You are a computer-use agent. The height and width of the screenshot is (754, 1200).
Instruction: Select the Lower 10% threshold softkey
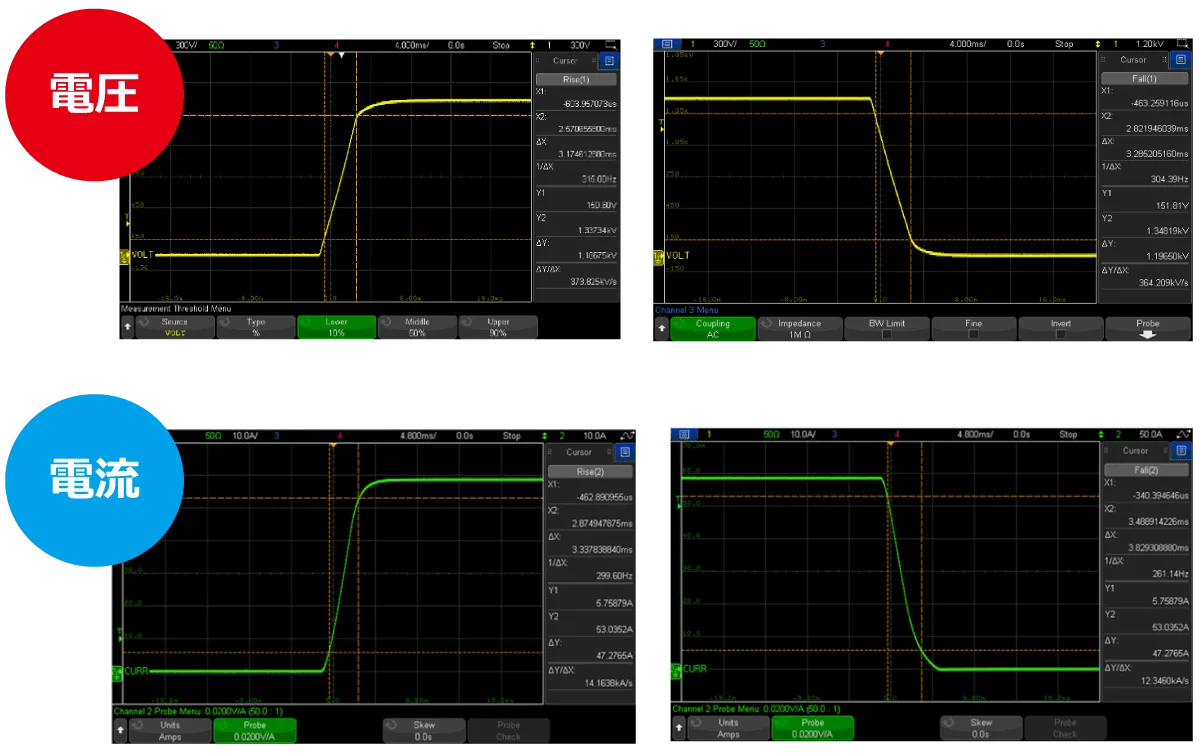click(x=336, y=327)
